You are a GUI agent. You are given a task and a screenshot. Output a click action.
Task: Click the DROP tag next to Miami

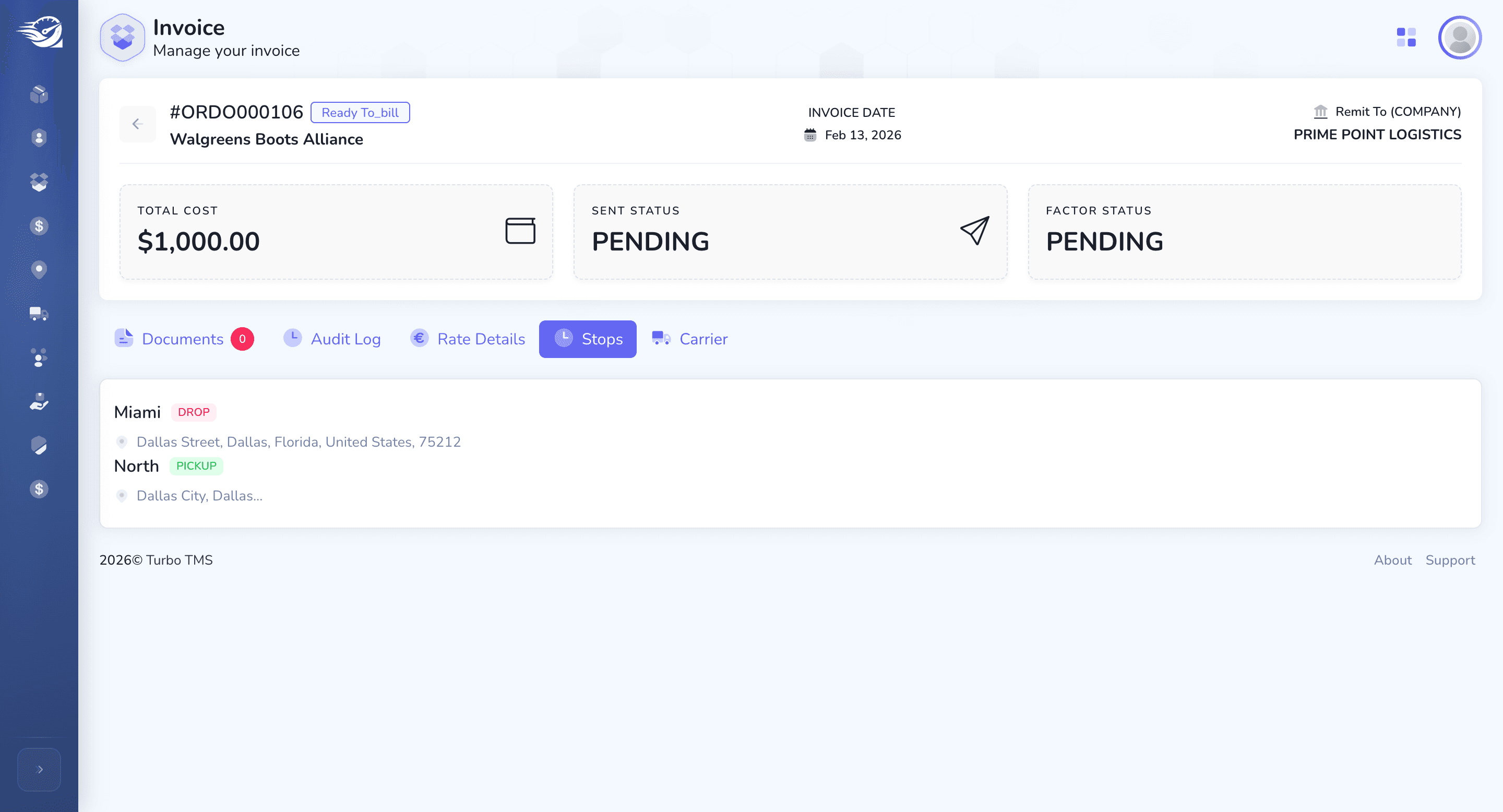click(x=194, y=412)
